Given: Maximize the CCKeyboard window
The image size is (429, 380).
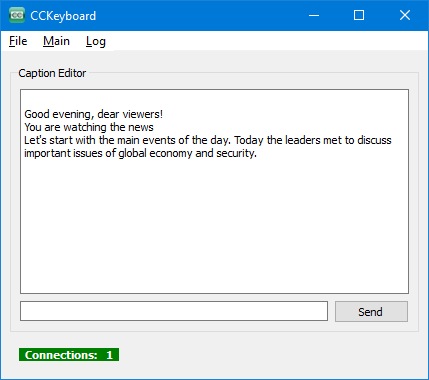Looking at the screenshot, I should coord(359,15).
